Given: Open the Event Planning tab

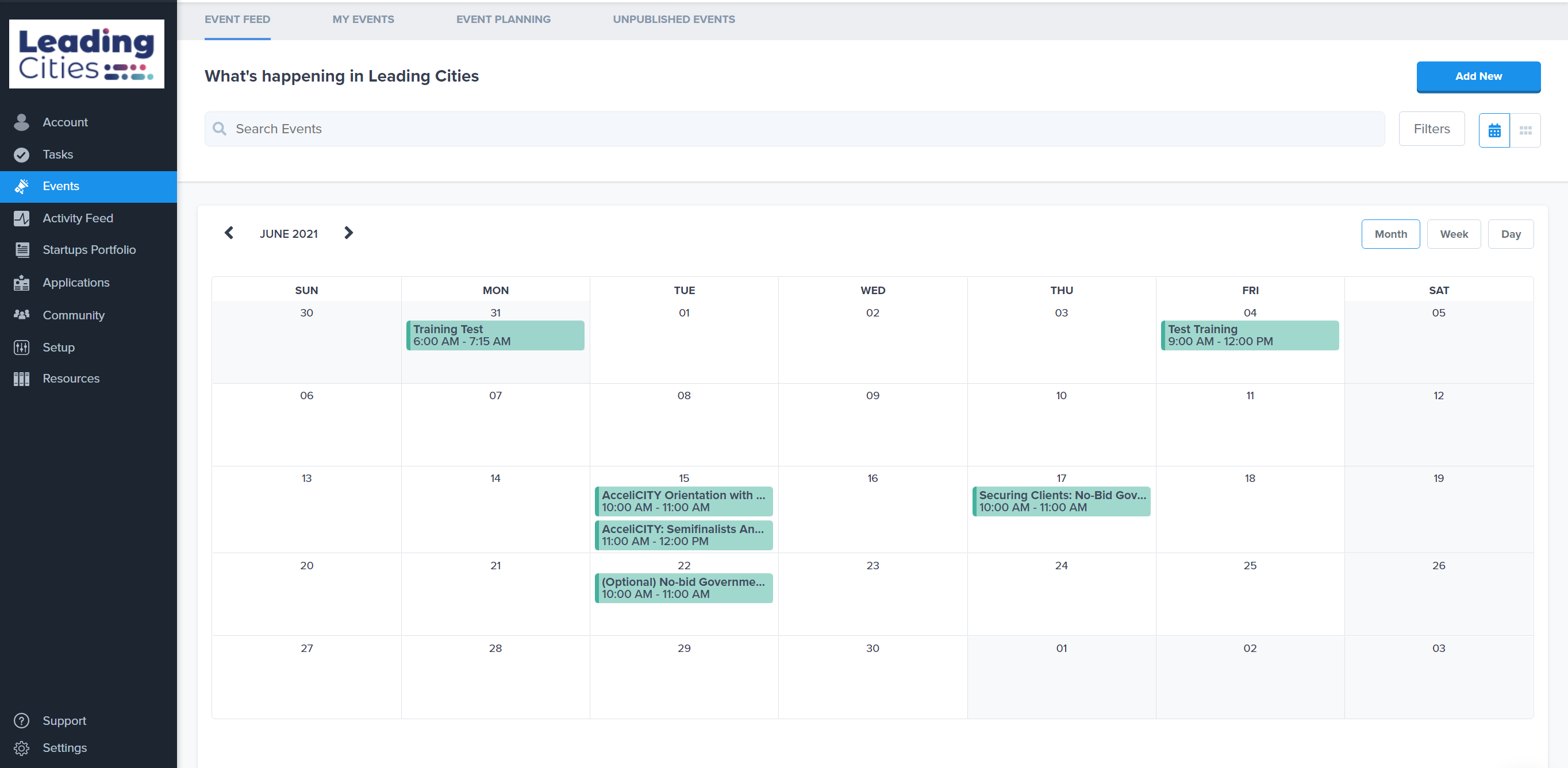Looking at the screenshot, I should [x=504, y=20].
